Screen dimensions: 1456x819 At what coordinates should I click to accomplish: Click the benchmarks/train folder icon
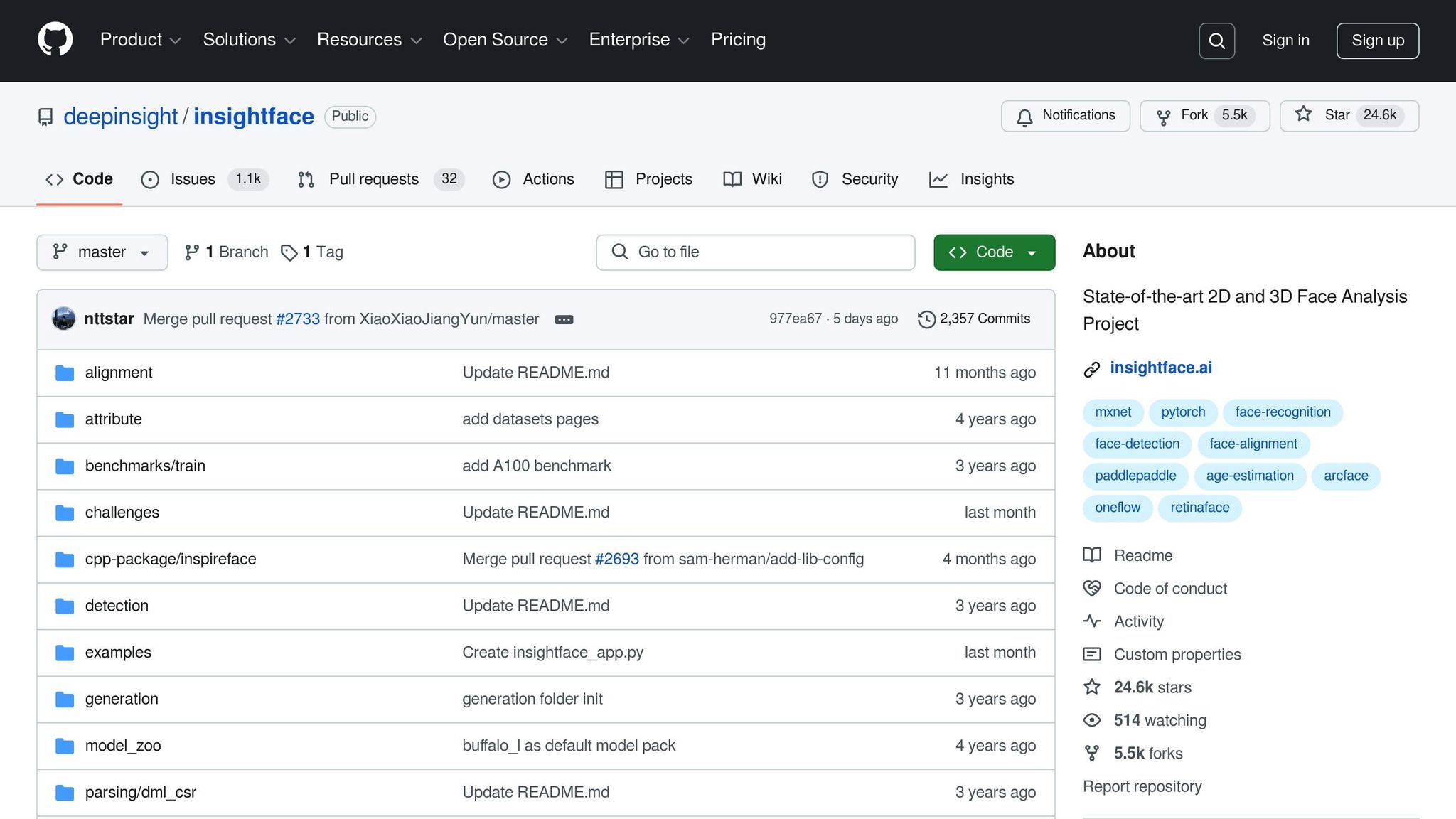click(x=65, y=466)
